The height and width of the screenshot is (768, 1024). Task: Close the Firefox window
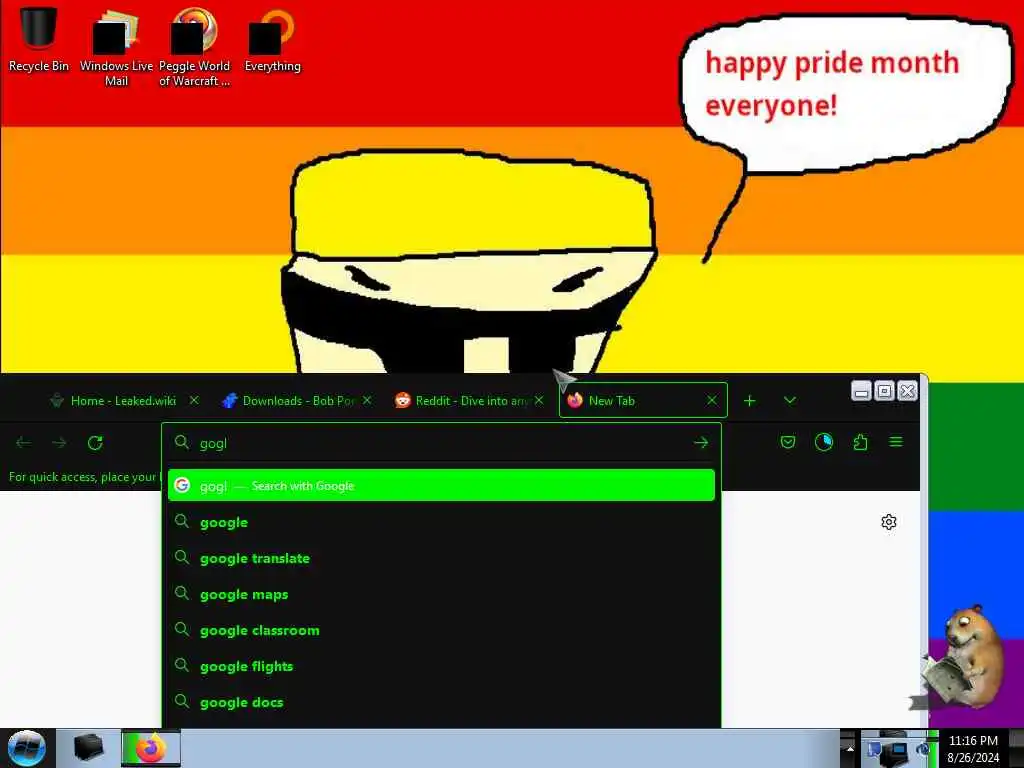pos(907,391)
